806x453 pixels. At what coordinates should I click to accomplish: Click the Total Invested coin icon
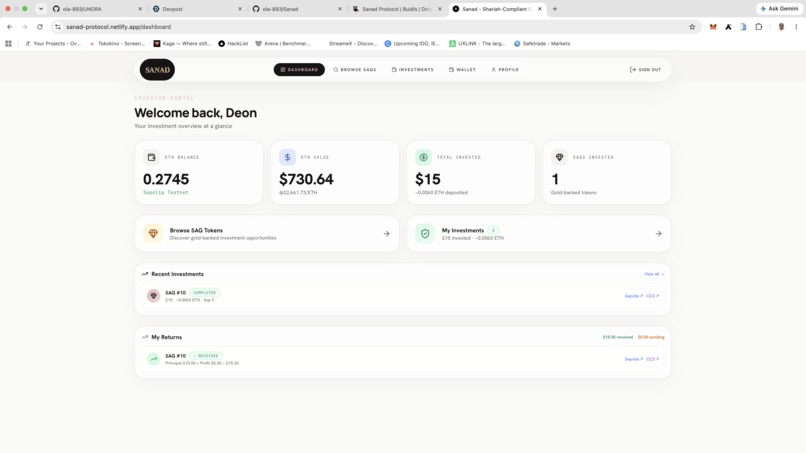coord(424,157)
